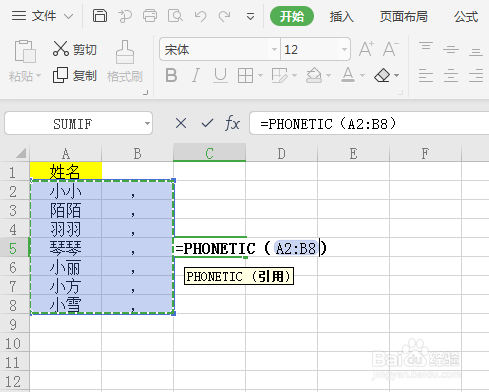Open the name box dropdown showing SUMIF
The height and width of the screenshot is (392, 489).
(147, 124)
